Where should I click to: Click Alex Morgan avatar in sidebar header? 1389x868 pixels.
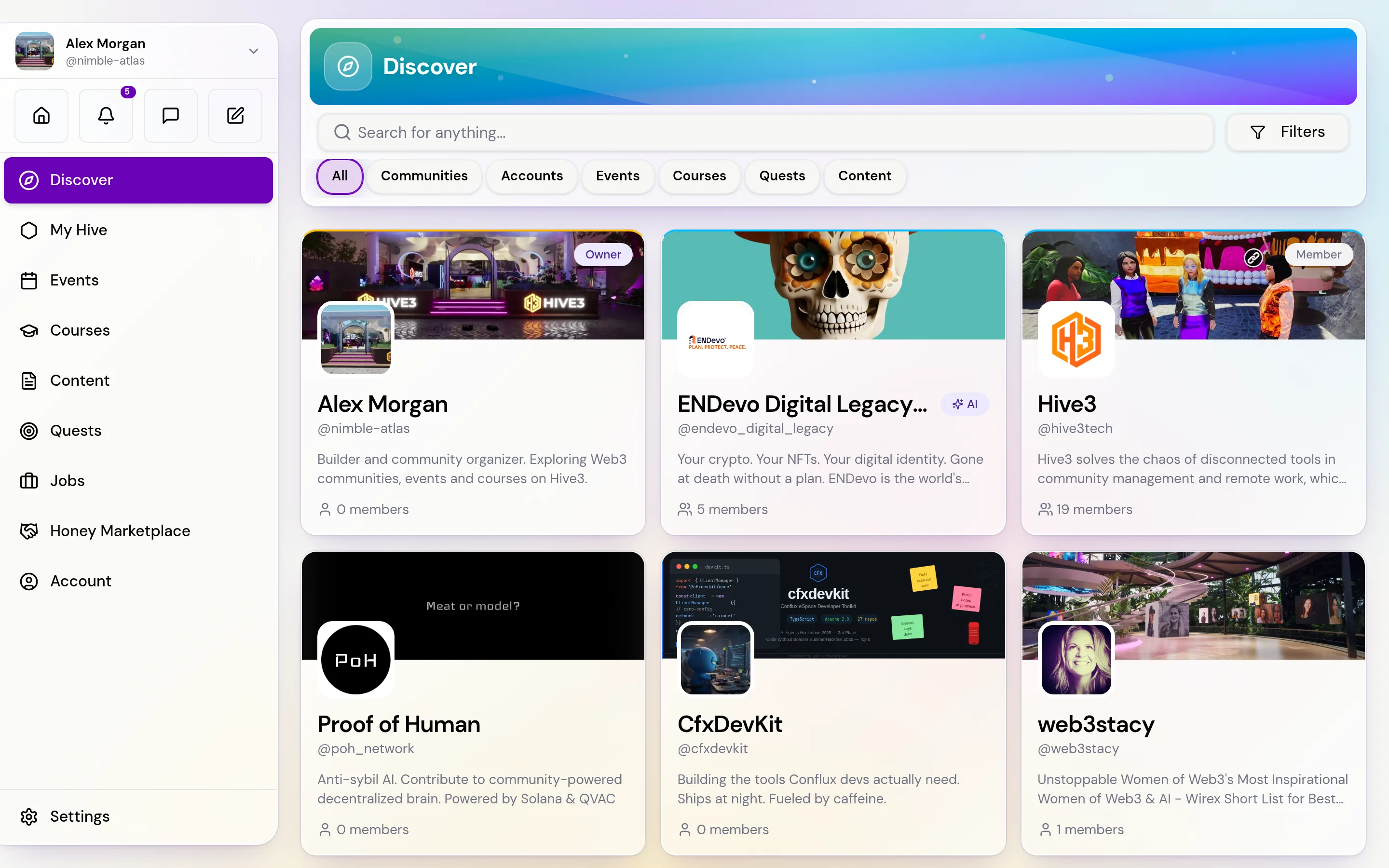tap(34, 51)
